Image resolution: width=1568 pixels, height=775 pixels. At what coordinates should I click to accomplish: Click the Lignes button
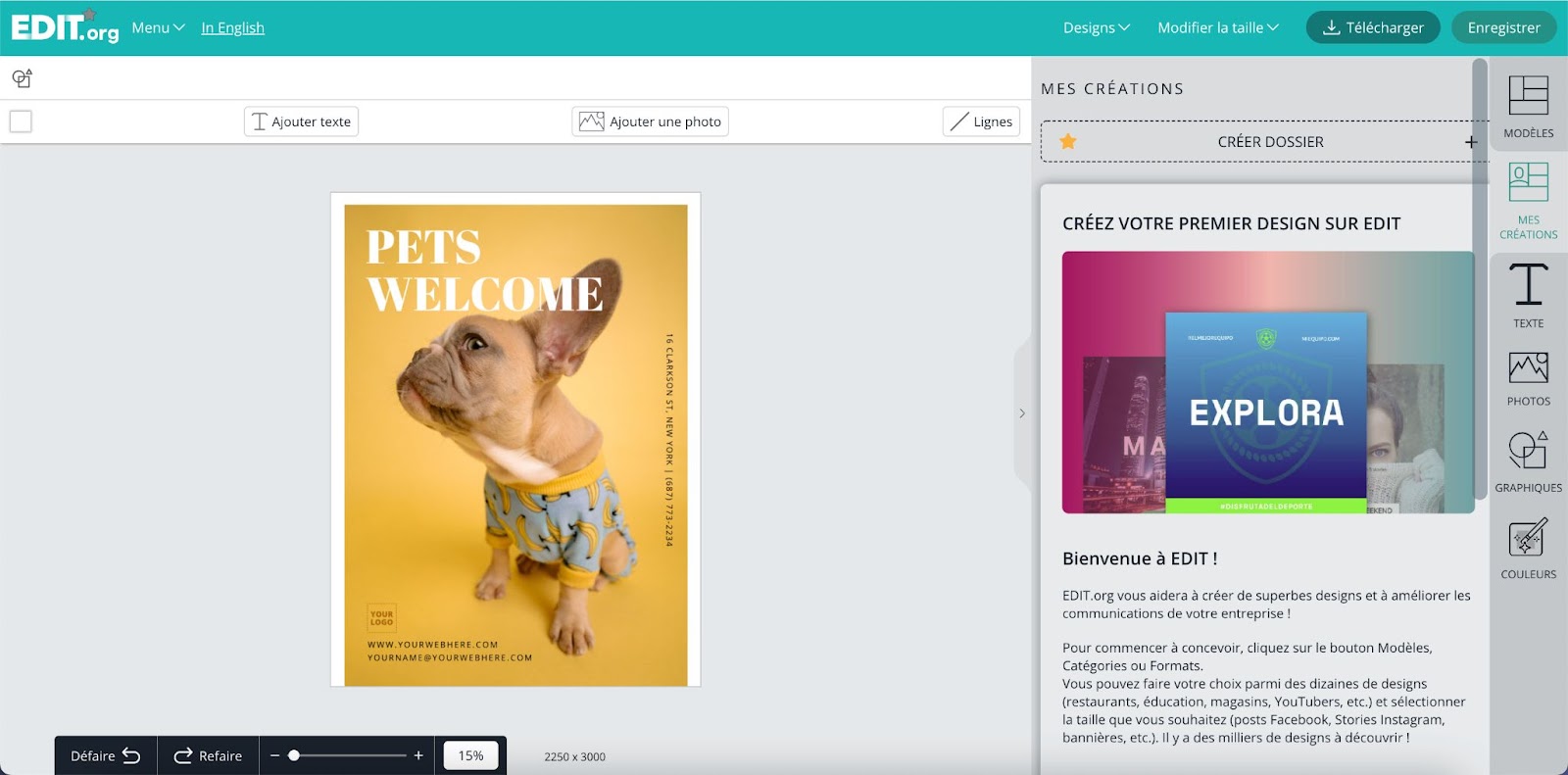point(981,121)
